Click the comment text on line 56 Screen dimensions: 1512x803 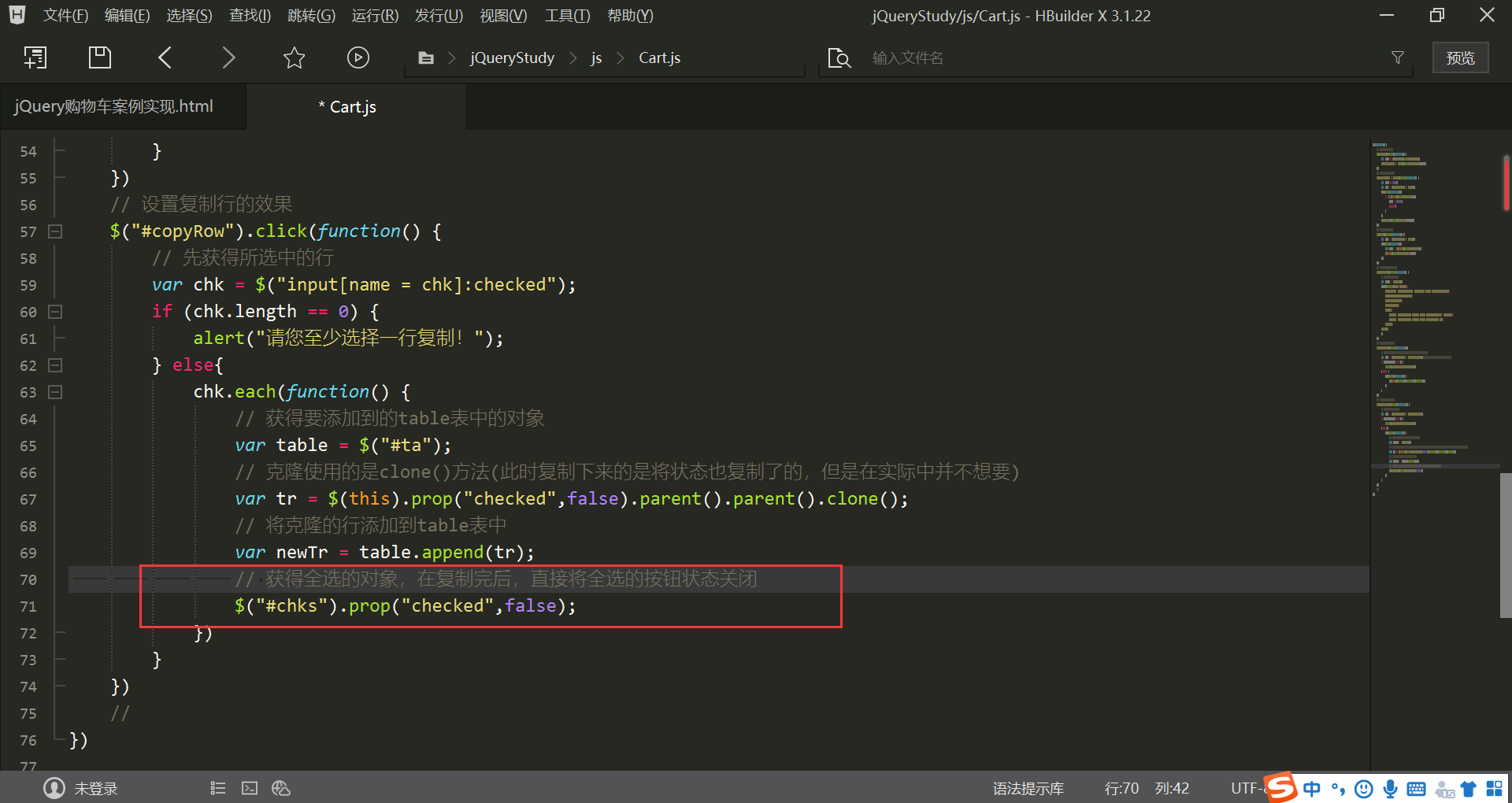tap(202, 204)
